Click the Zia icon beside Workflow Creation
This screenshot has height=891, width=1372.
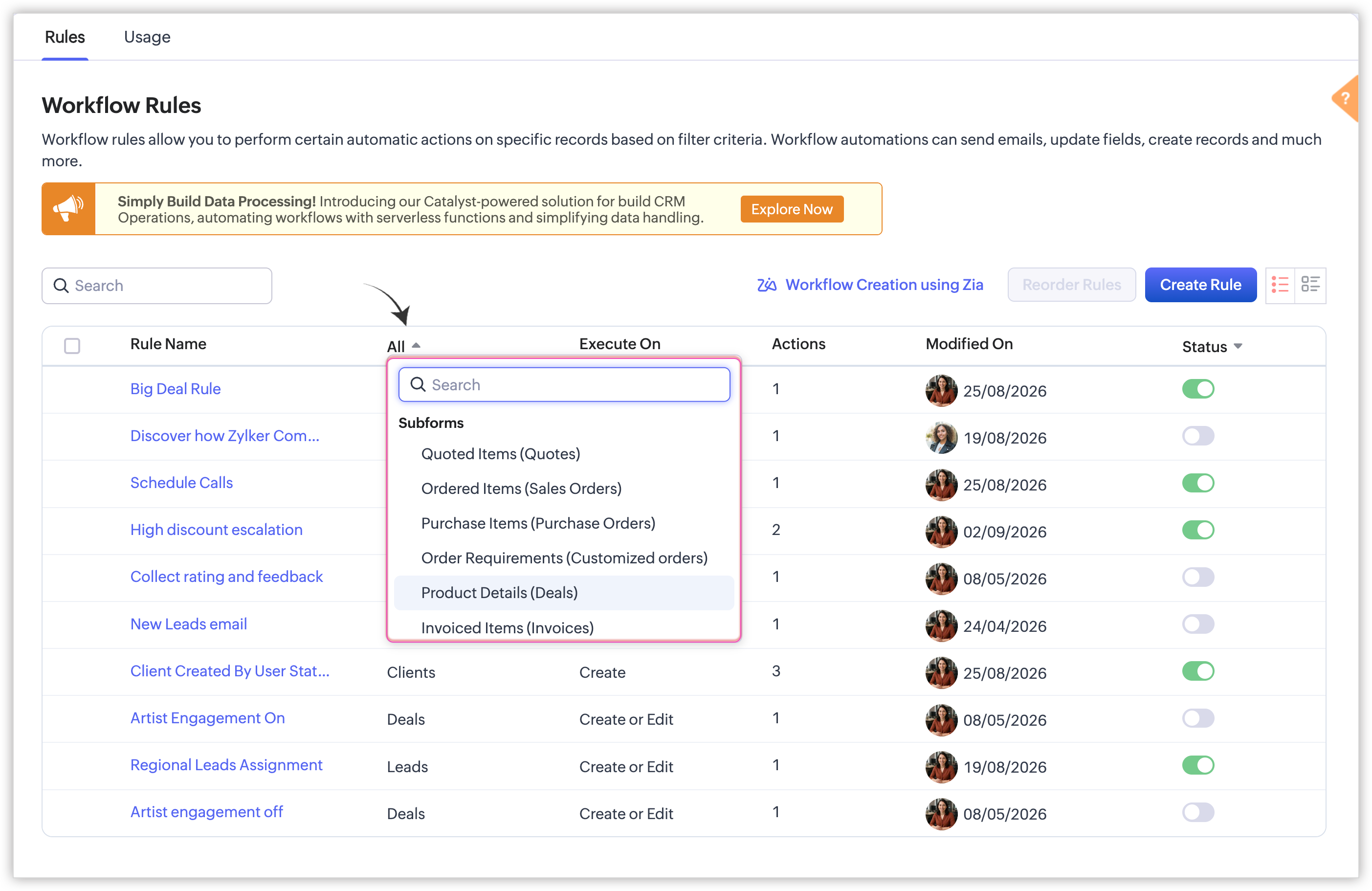point(767,285)
